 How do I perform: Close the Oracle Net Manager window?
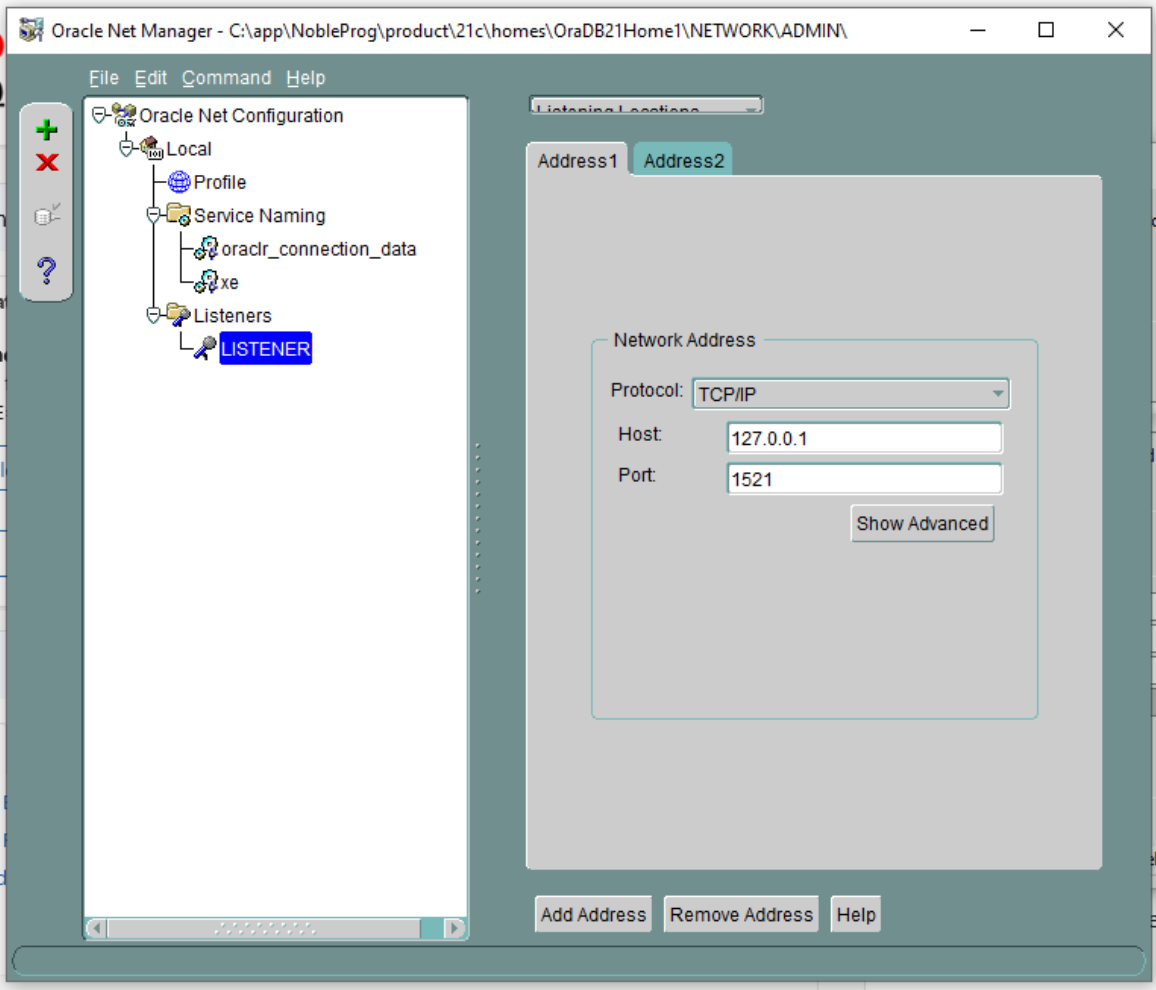(1115, 30)
